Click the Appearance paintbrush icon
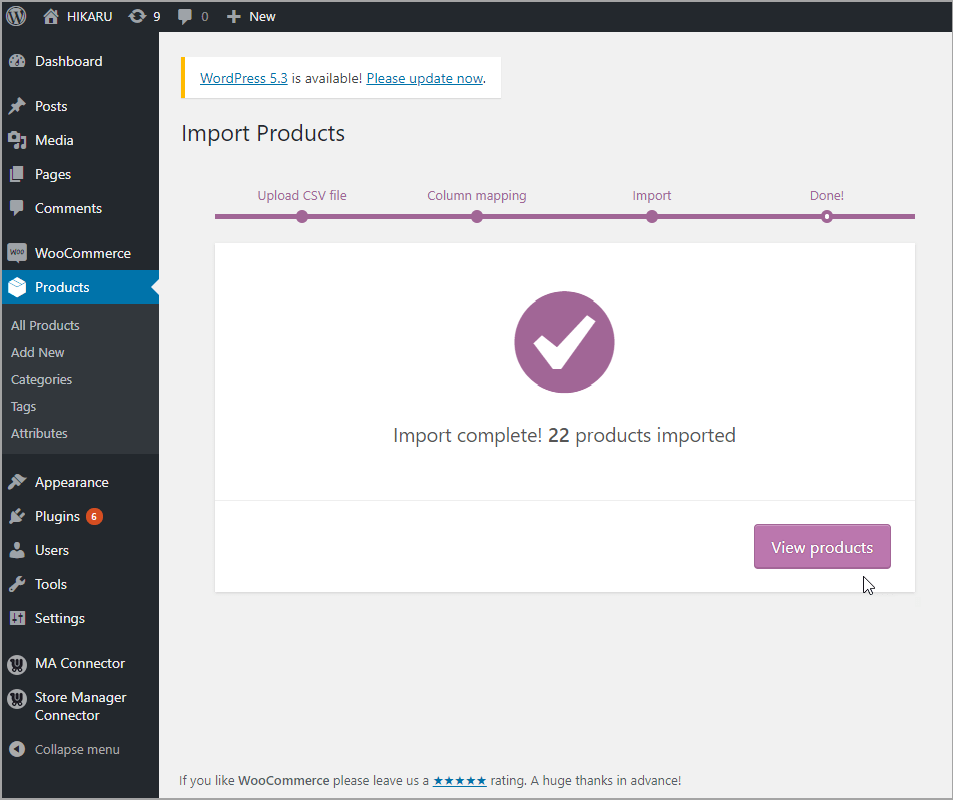Screen dimensions: 953x800 17,482
